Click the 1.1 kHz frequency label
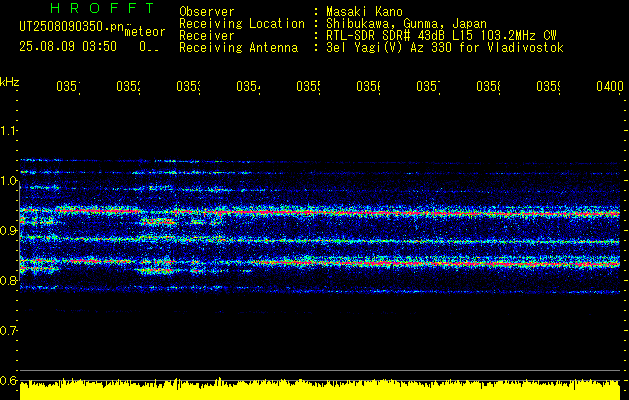629x400 pixels. click(x=8, y=130)
